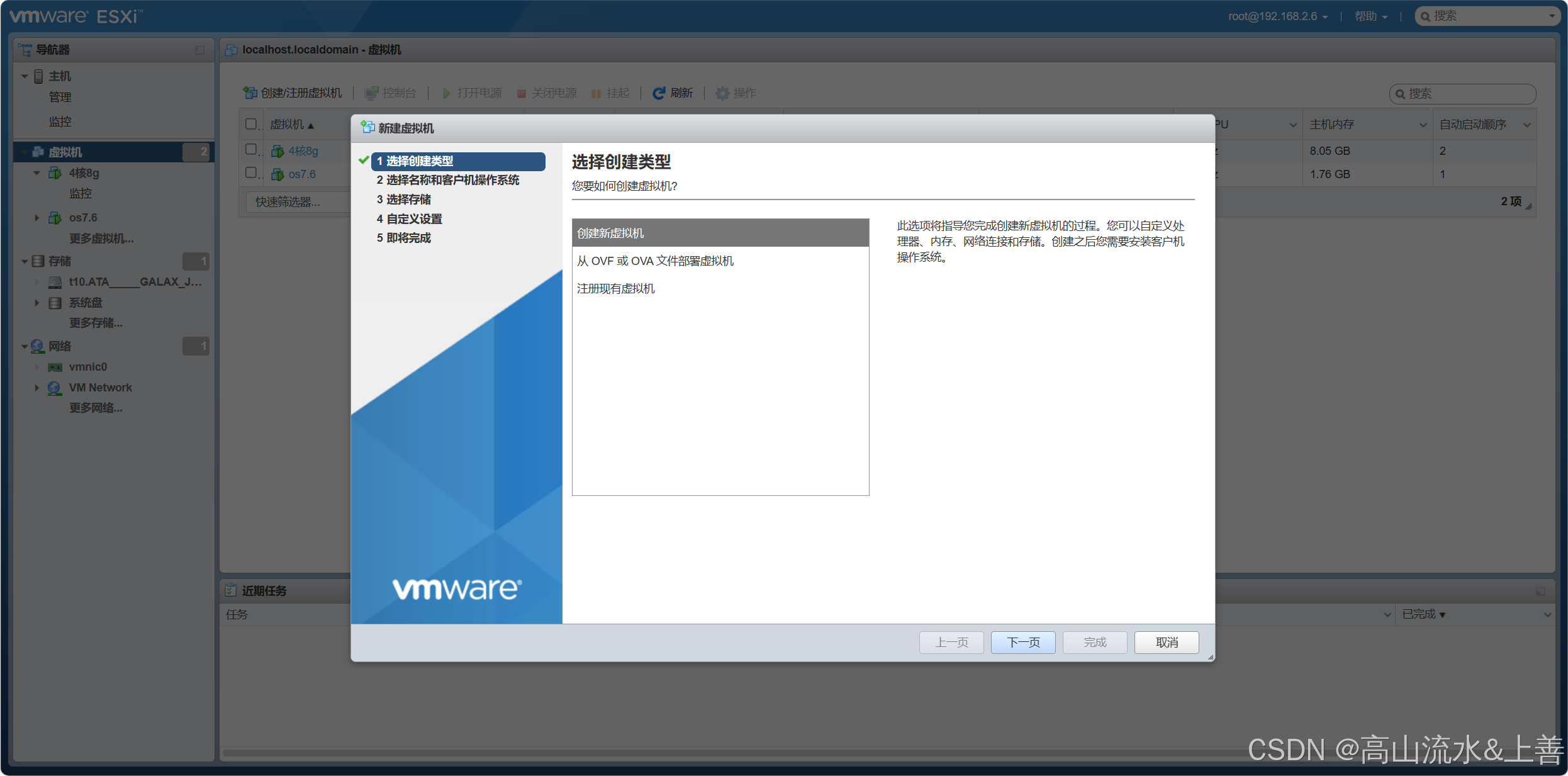Image resolution: width=1568 pixels, height=776 pixels.
Task: Click the Create/Register VM icon in toolbar
Action: pos(250,93)
